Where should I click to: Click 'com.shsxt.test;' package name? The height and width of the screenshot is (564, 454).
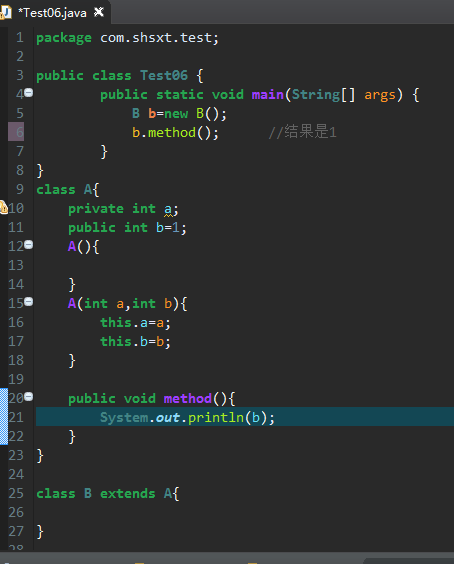159,37
